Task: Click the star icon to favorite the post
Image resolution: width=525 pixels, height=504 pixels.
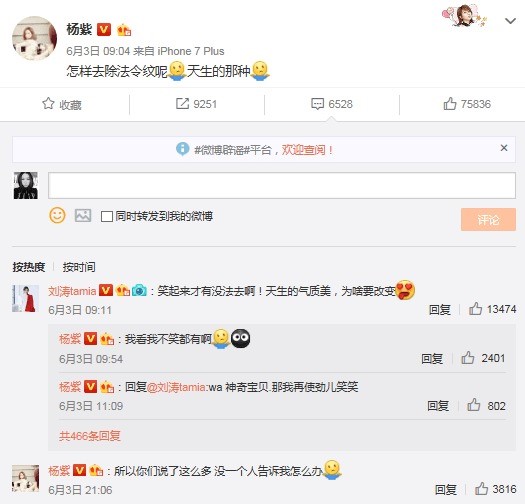Action: 48,104
